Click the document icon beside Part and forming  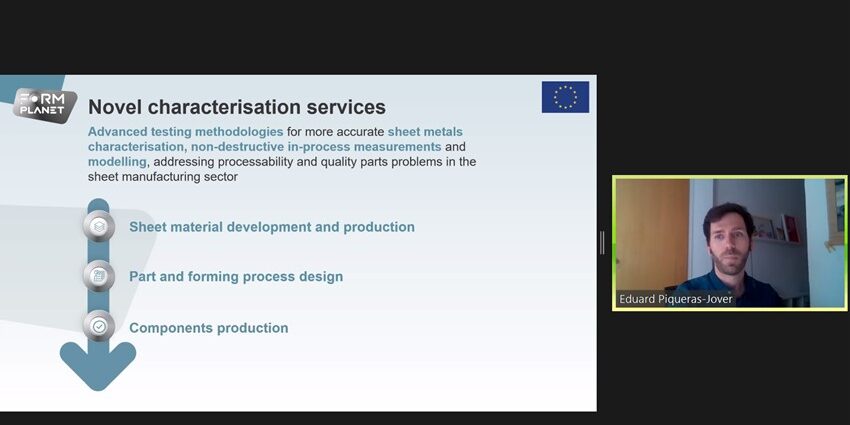(98, 276)
